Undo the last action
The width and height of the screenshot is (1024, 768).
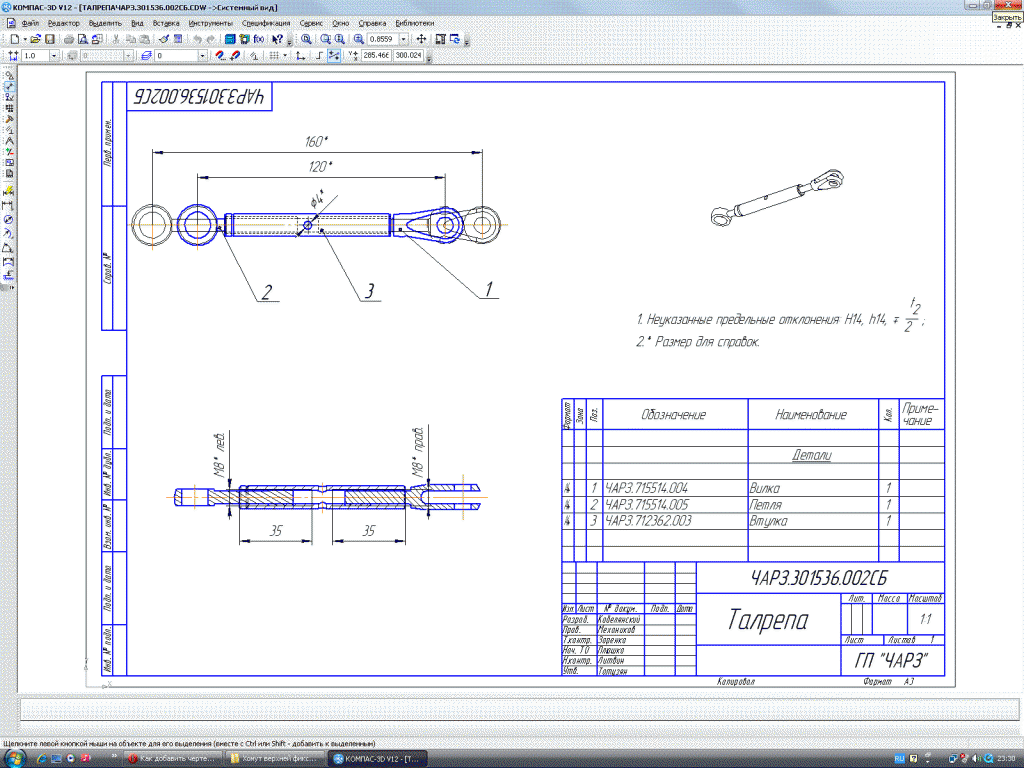pos(197,39)
